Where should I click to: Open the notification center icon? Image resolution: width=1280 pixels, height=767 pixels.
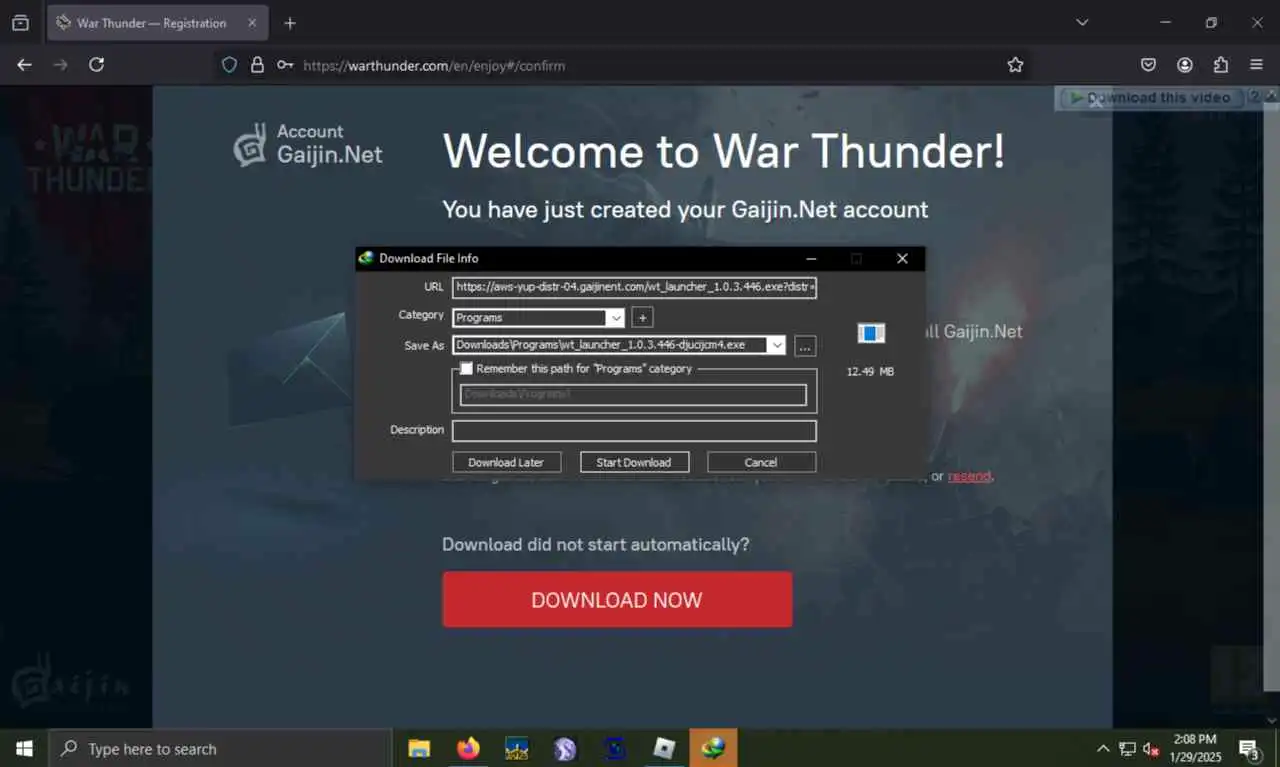click(x=1249, y=748)
